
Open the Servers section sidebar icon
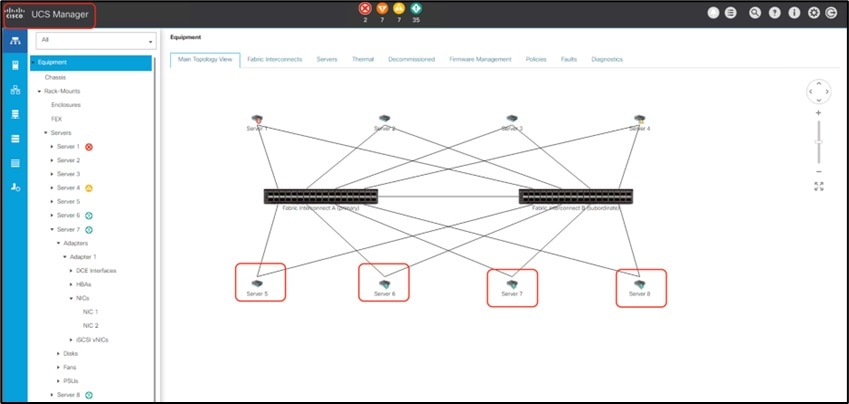click(x=15, y=66)
